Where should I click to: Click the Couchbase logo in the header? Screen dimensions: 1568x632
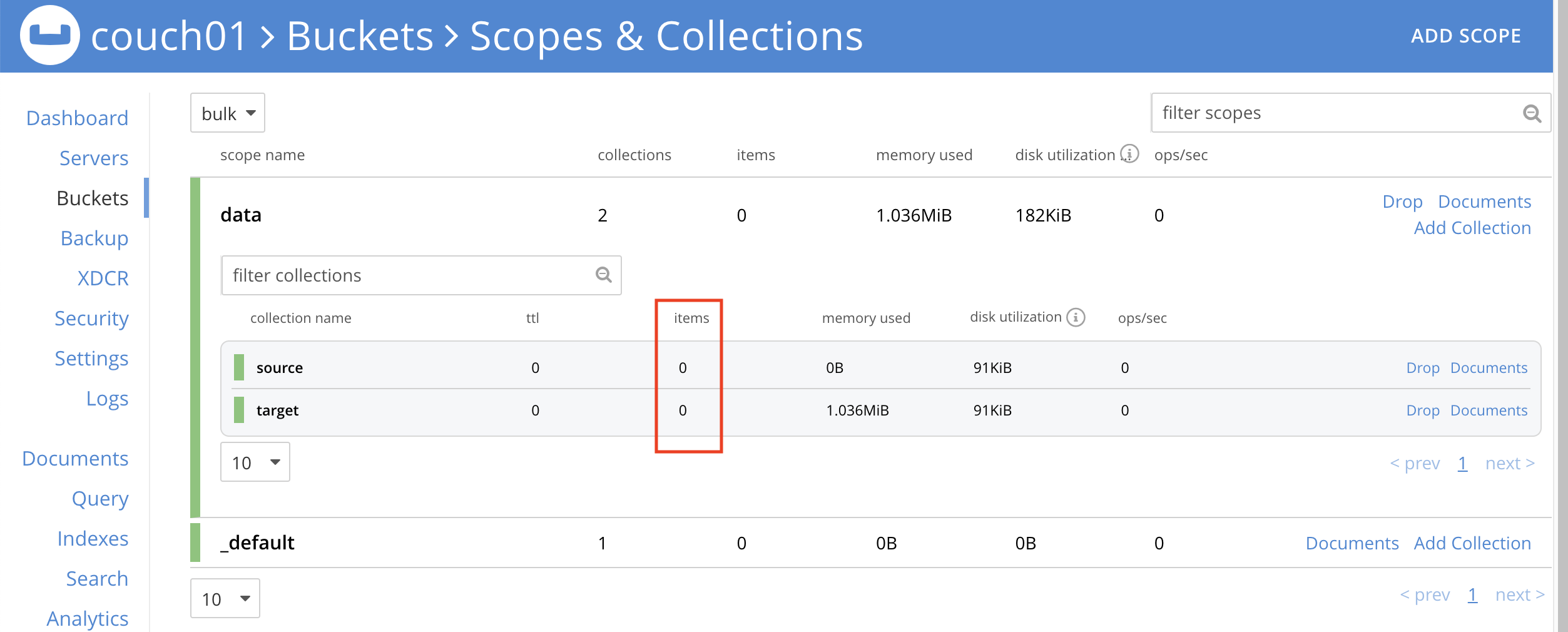(x=50, y=36)
